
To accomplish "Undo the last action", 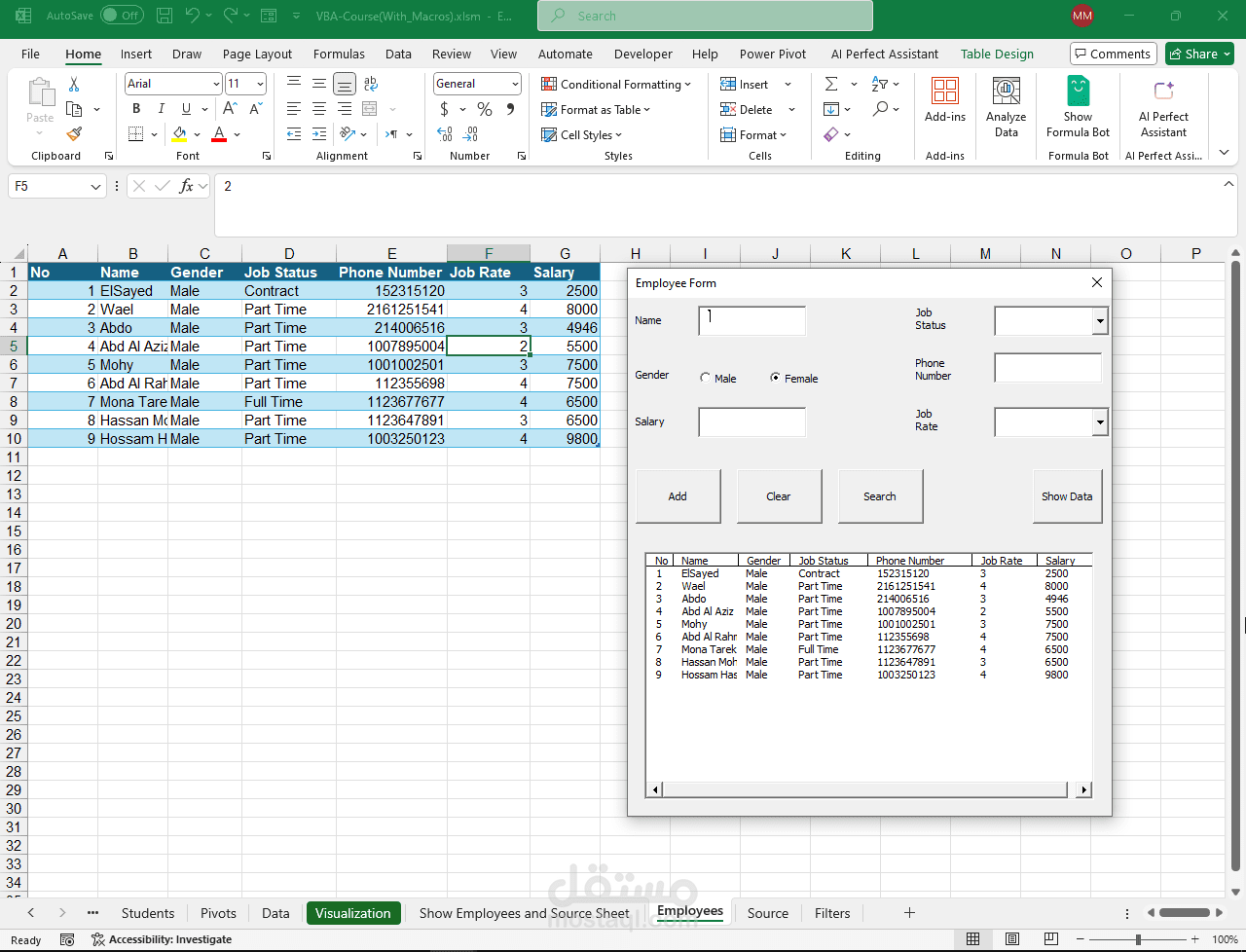I will point(193,16).
